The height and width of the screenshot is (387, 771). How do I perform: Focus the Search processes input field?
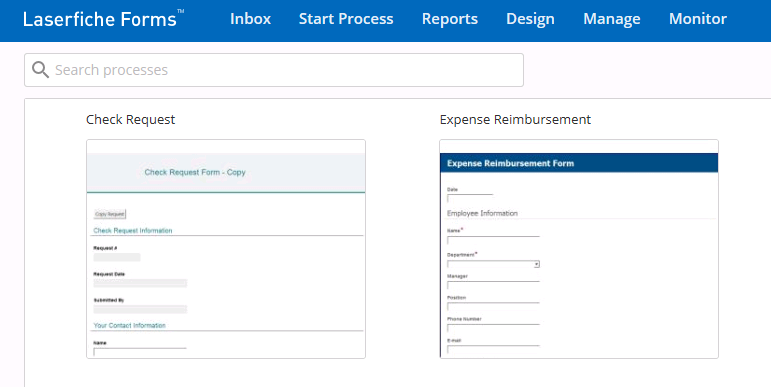[x=274, y=70]
